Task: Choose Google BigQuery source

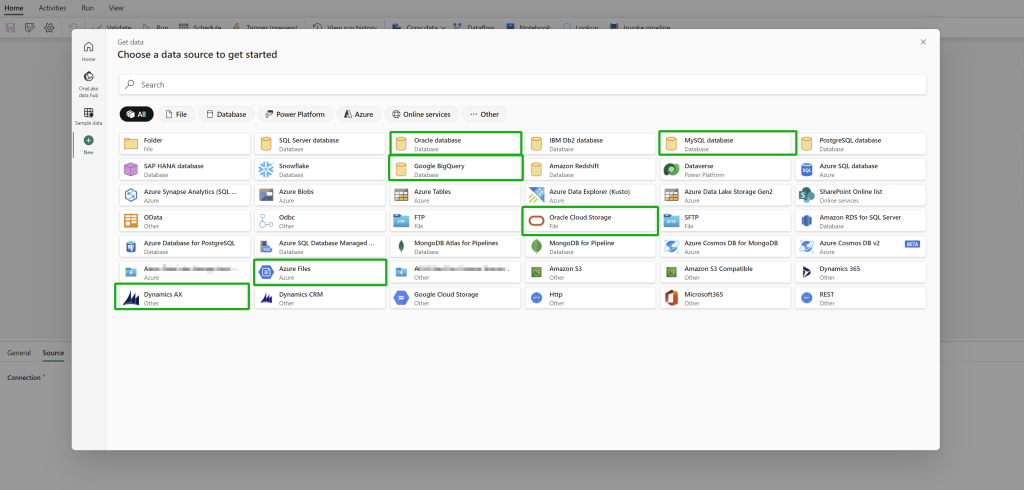Action: 456,170
